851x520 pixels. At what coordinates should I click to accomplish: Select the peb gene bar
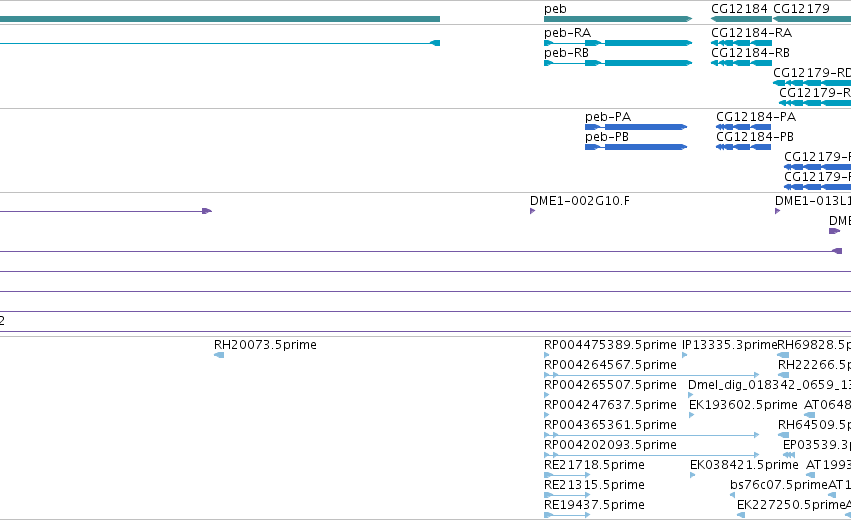618,19
